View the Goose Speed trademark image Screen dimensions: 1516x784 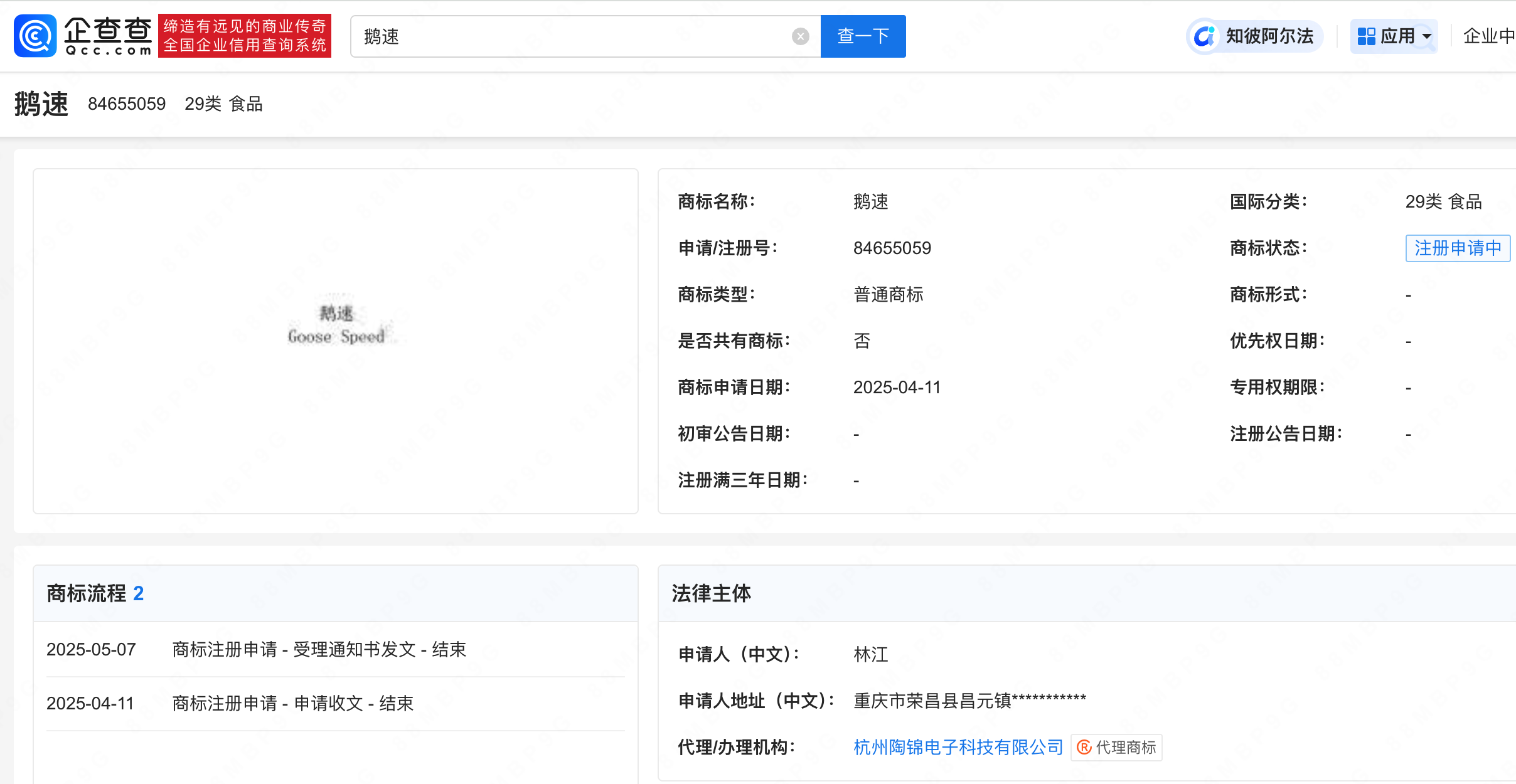pyautogui.click(x=336, y=326)
